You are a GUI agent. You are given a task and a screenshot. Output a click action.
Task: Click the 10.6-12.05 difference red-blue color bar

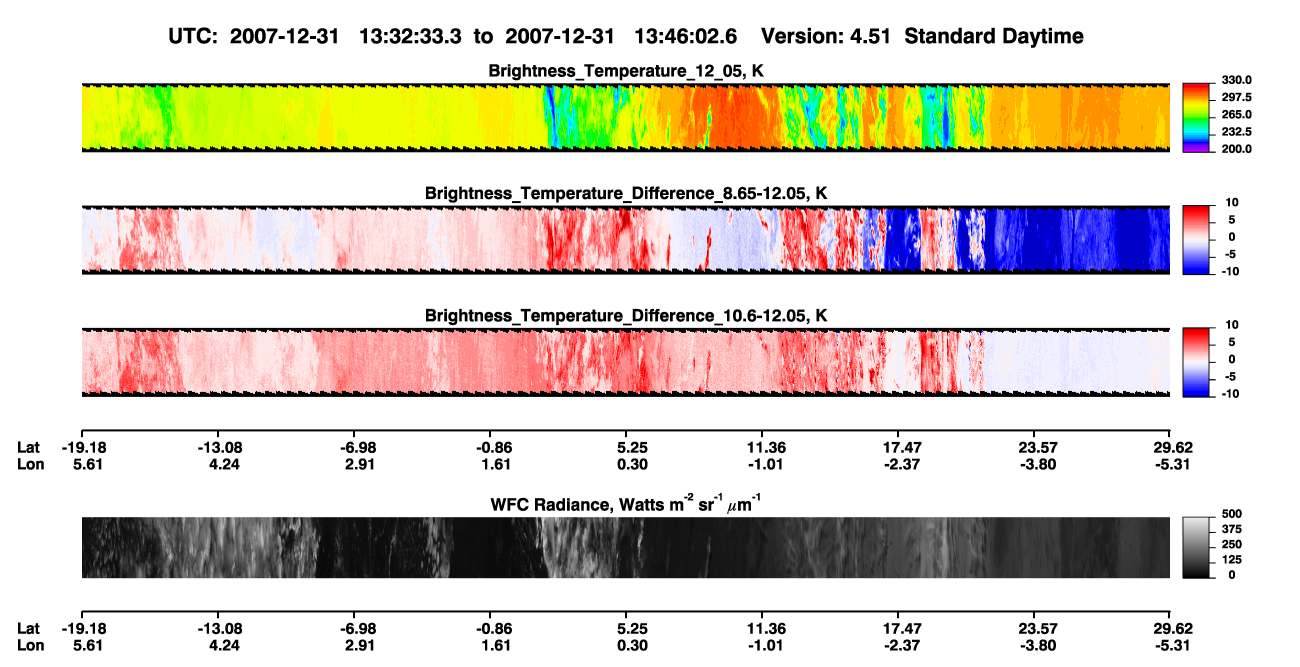point(1196,362)
